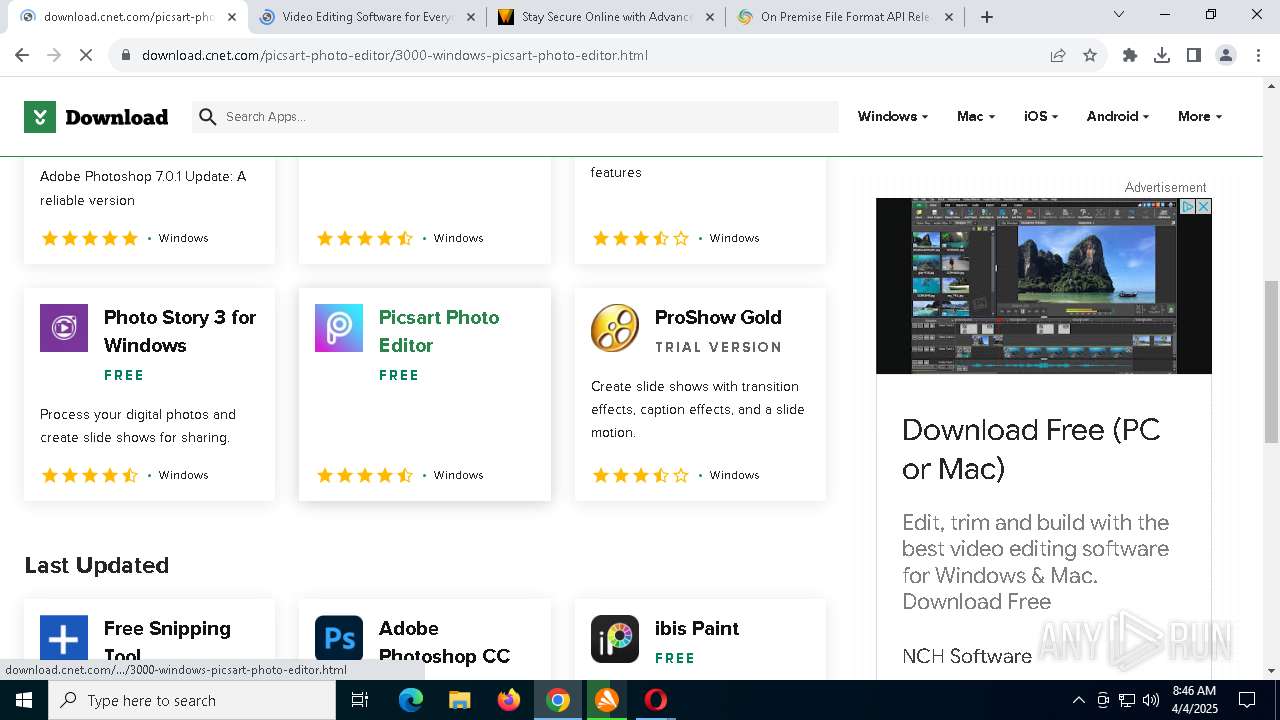This screenshot has height=720, width=1280.
Task: Open the Free Snipping Tool link
Action: [167, 641]
